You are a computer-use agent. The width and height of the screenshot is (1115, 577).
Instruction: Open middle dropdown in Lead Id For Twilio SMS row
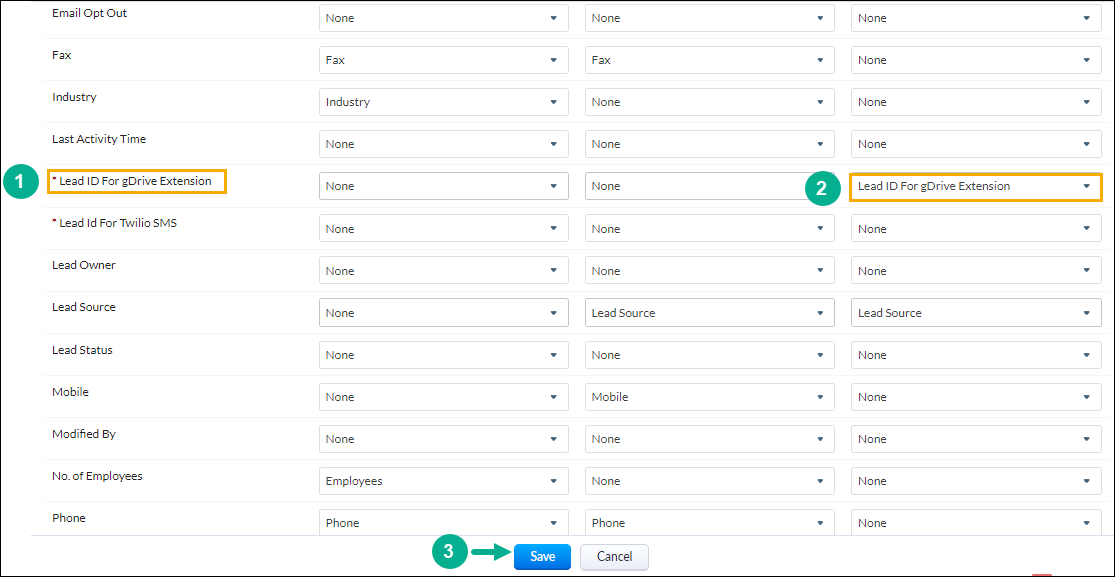pos(710,228)
